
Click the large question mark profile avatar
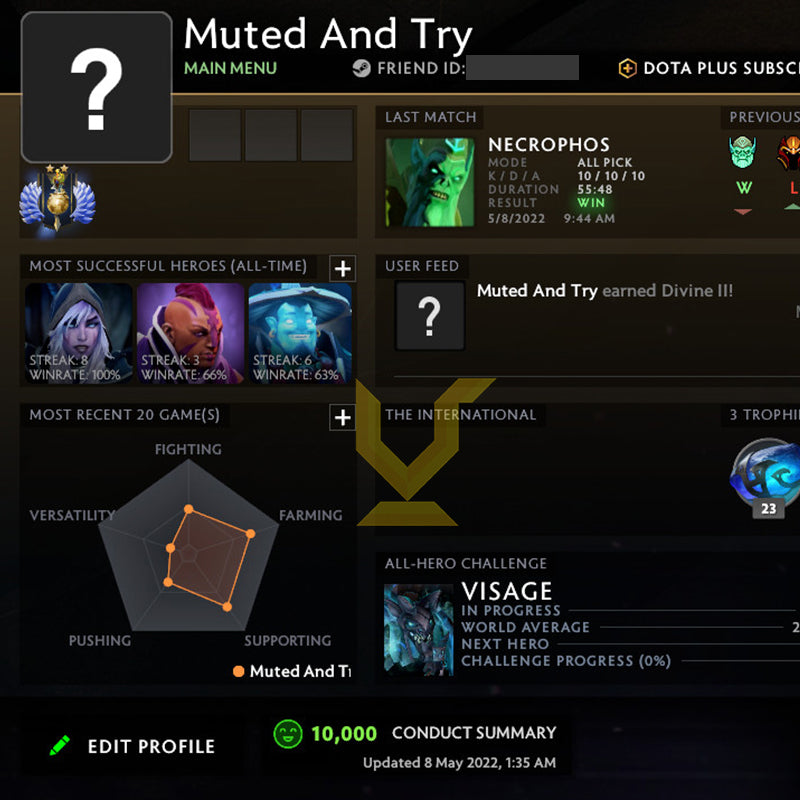[x=96, y=87]
